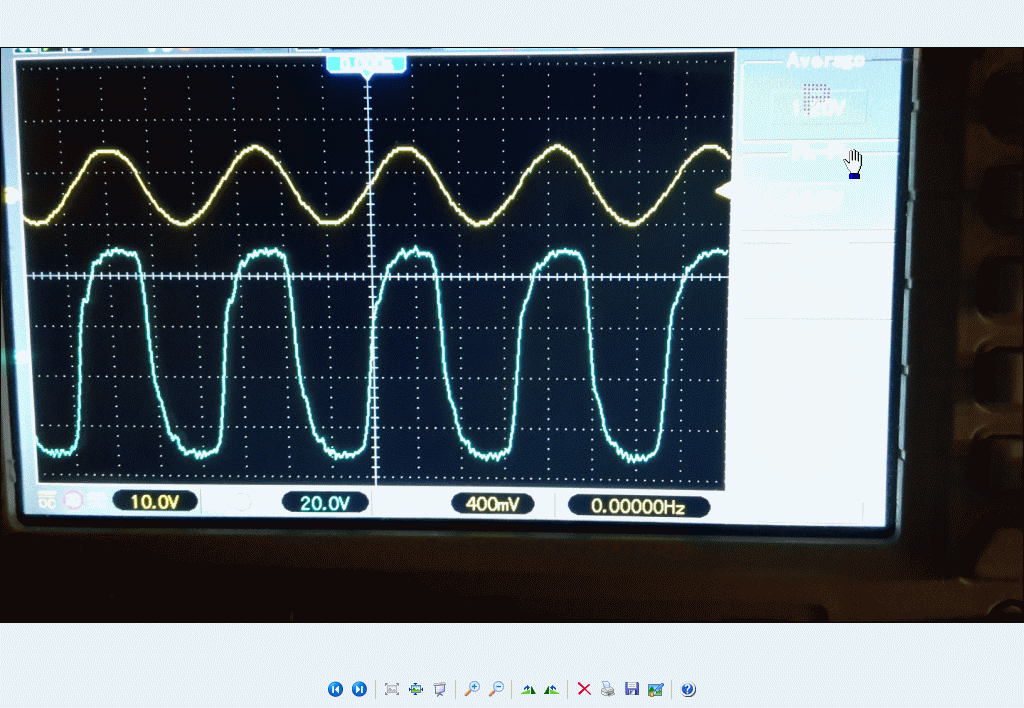Click the 10.0V channel scale label
The height and width of the screenshot is (708, 1024).
(154, 502)
